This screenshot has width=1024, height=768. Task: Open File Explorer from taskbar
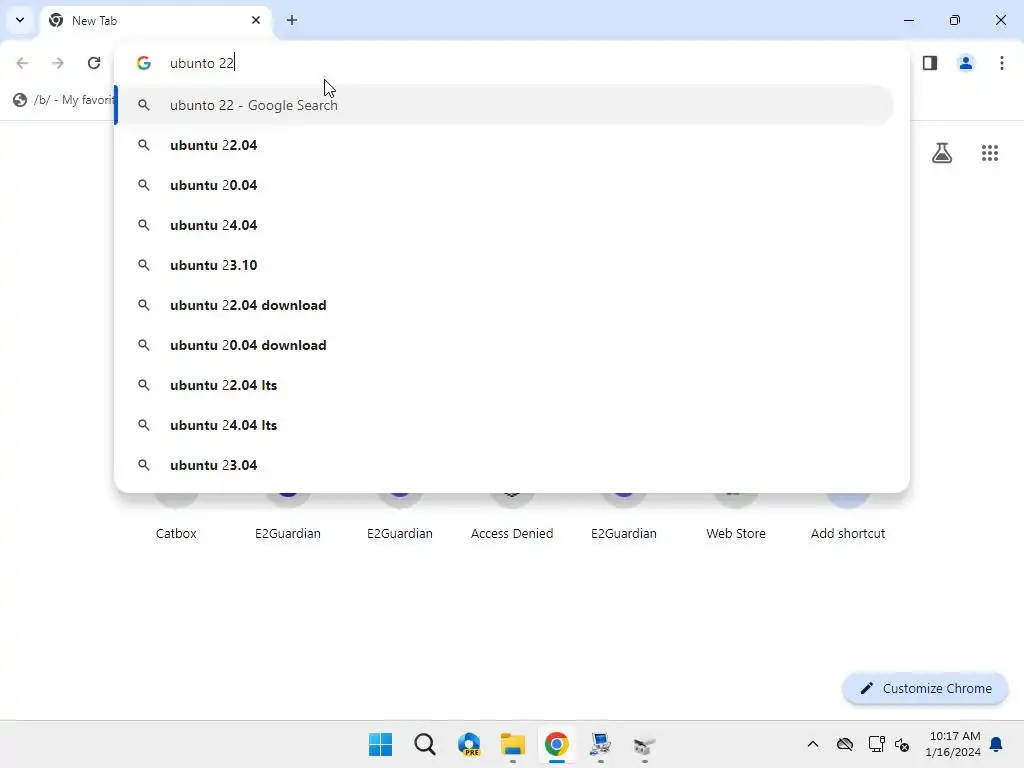(x=513, y=744)
